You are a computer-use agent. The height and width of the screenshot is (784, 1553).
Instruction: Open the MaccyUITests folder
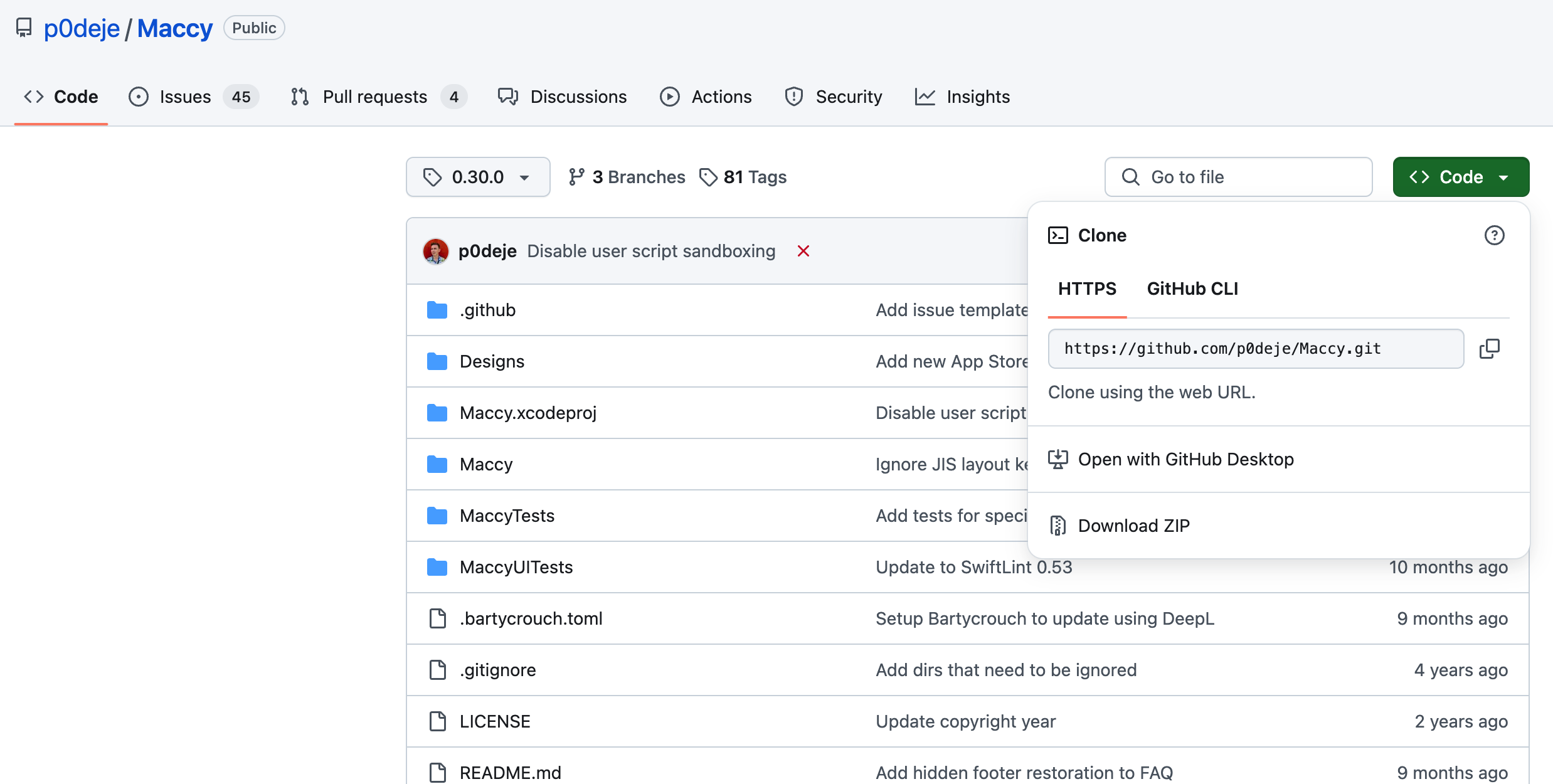(x=516, y=567)
